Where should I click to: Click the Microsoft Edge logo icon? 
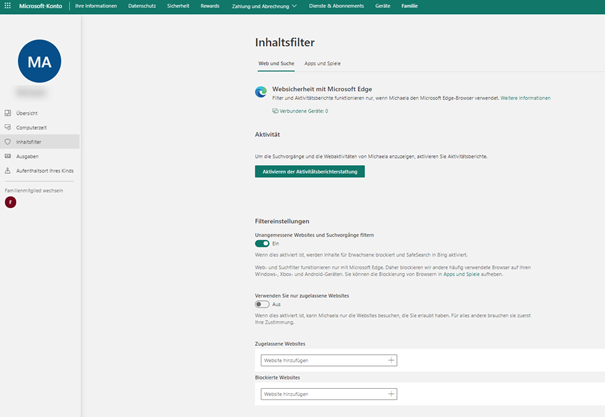261,92
